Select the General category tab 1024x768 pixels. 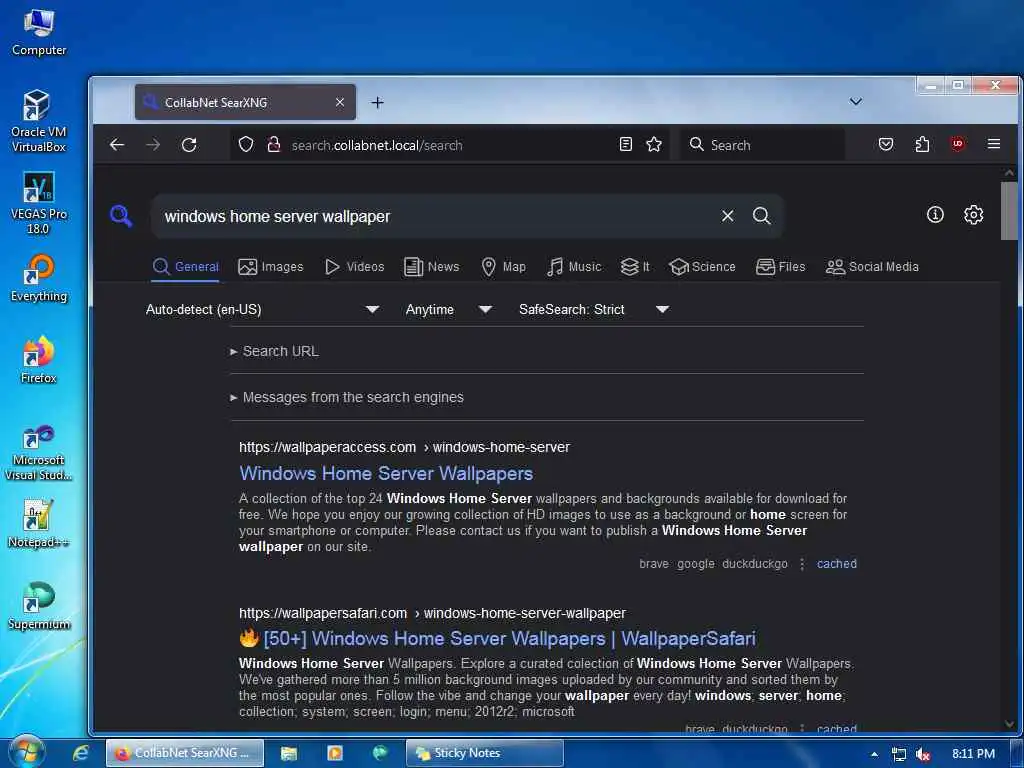185,266
